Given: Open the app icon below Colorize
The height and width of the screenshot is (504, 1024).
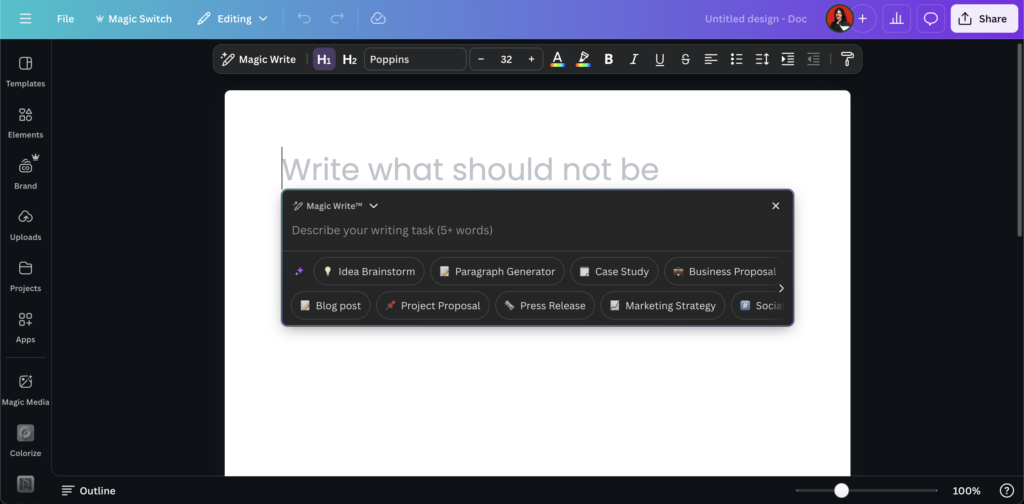Looking at the screenshot, I should coord(25,484).
